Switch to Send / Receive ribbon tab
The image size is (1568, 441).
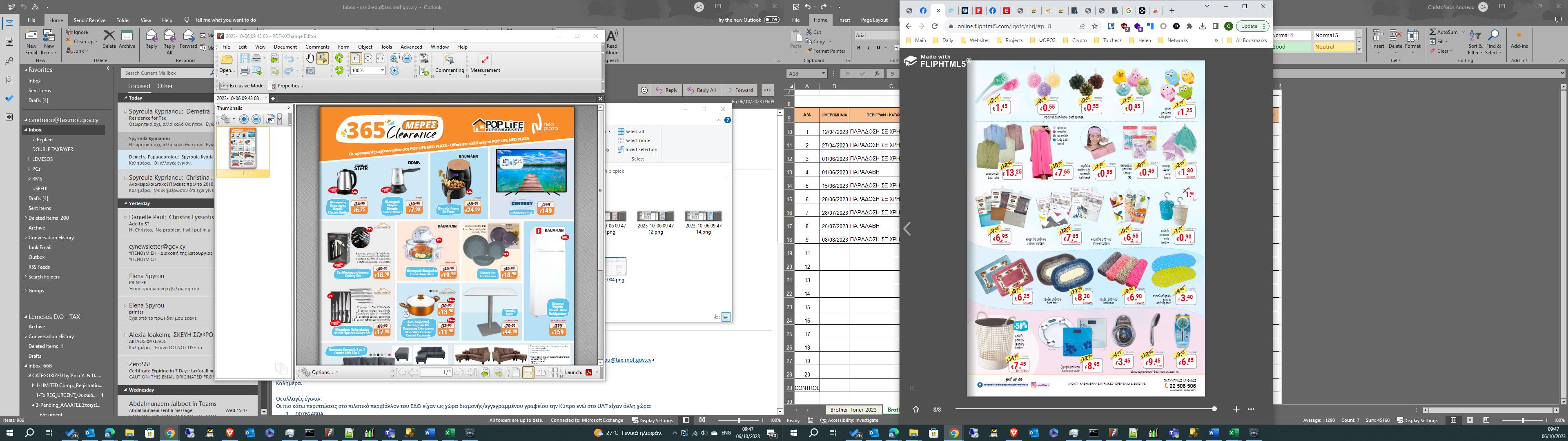[x=89, y=20]
